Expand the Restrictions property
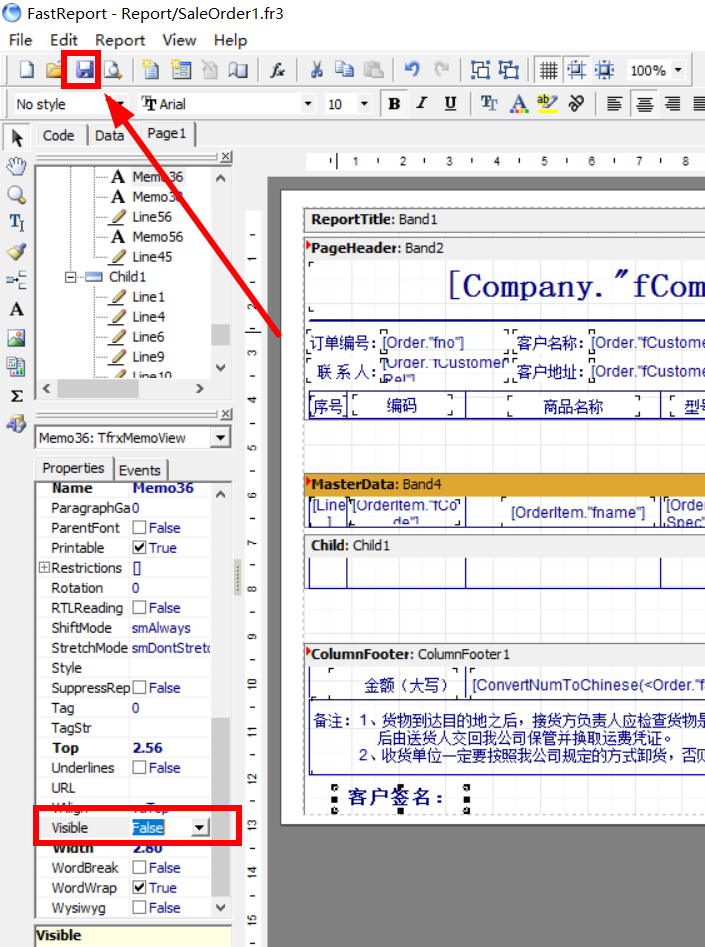 pos(43,568)
